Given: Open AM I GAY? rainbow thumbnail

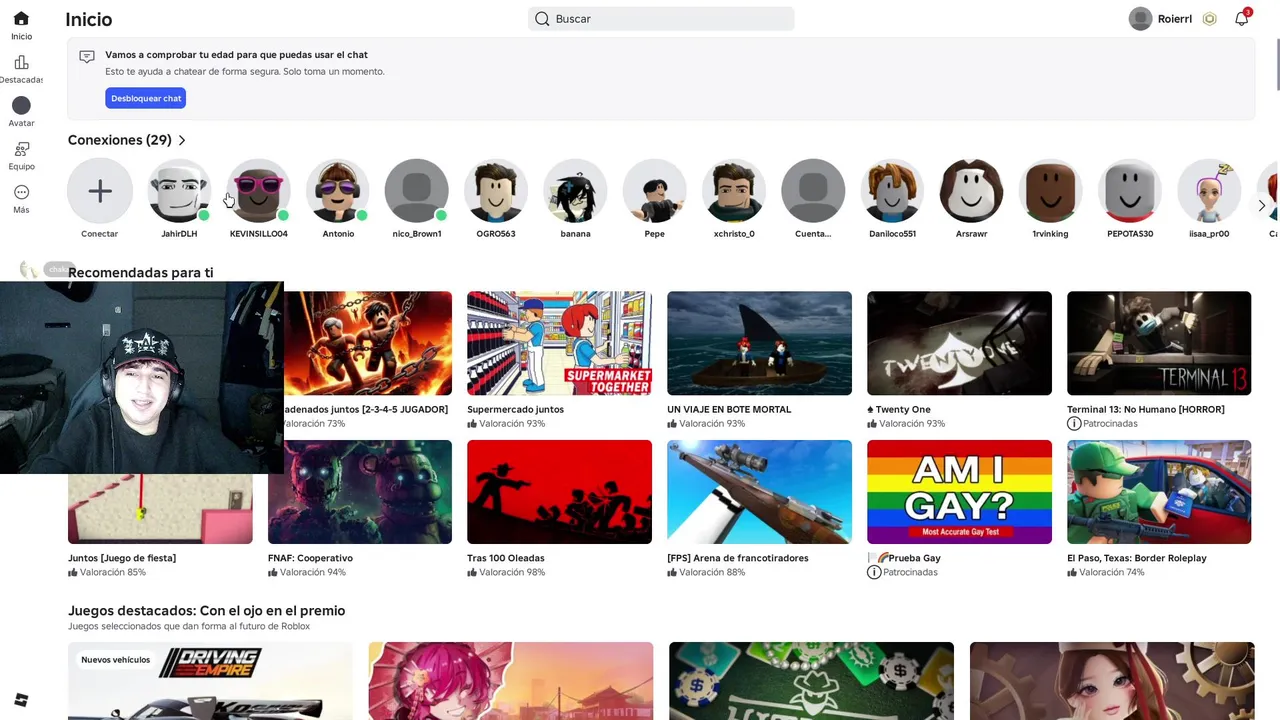Looking at the screenshot, I should 959,492.
